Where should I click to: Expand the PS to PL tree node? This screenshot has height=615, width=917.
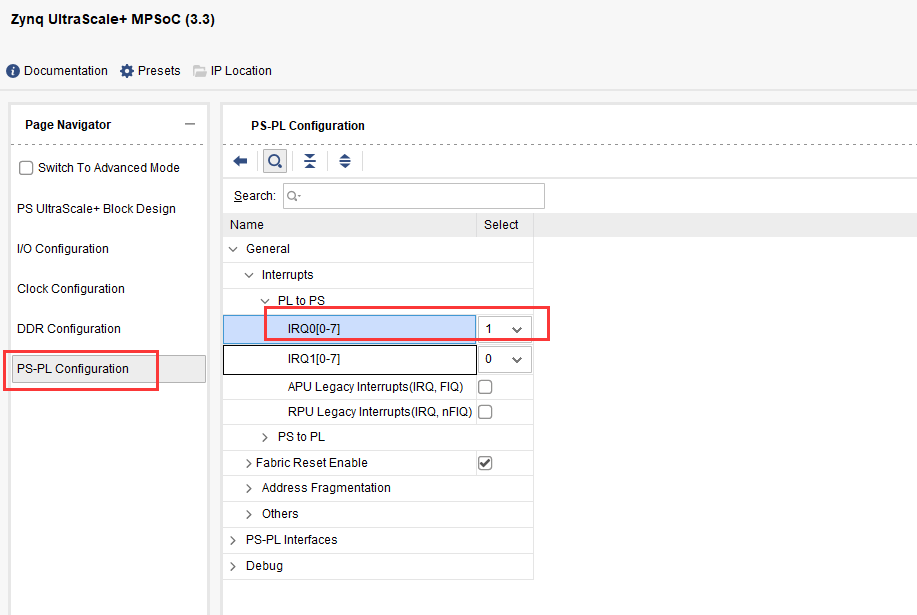pyautogui.click(x=265, y=437)
